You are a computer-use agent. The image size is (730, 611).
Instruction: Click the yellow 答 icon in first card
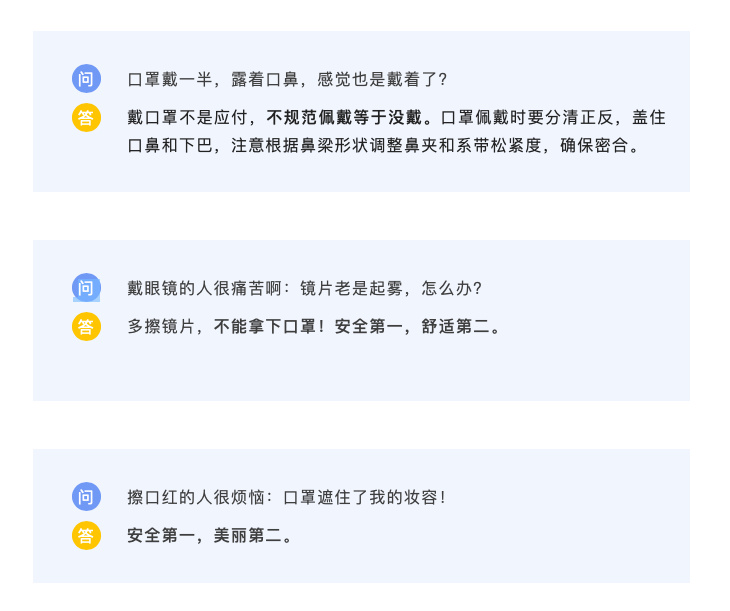click(86, 117)
